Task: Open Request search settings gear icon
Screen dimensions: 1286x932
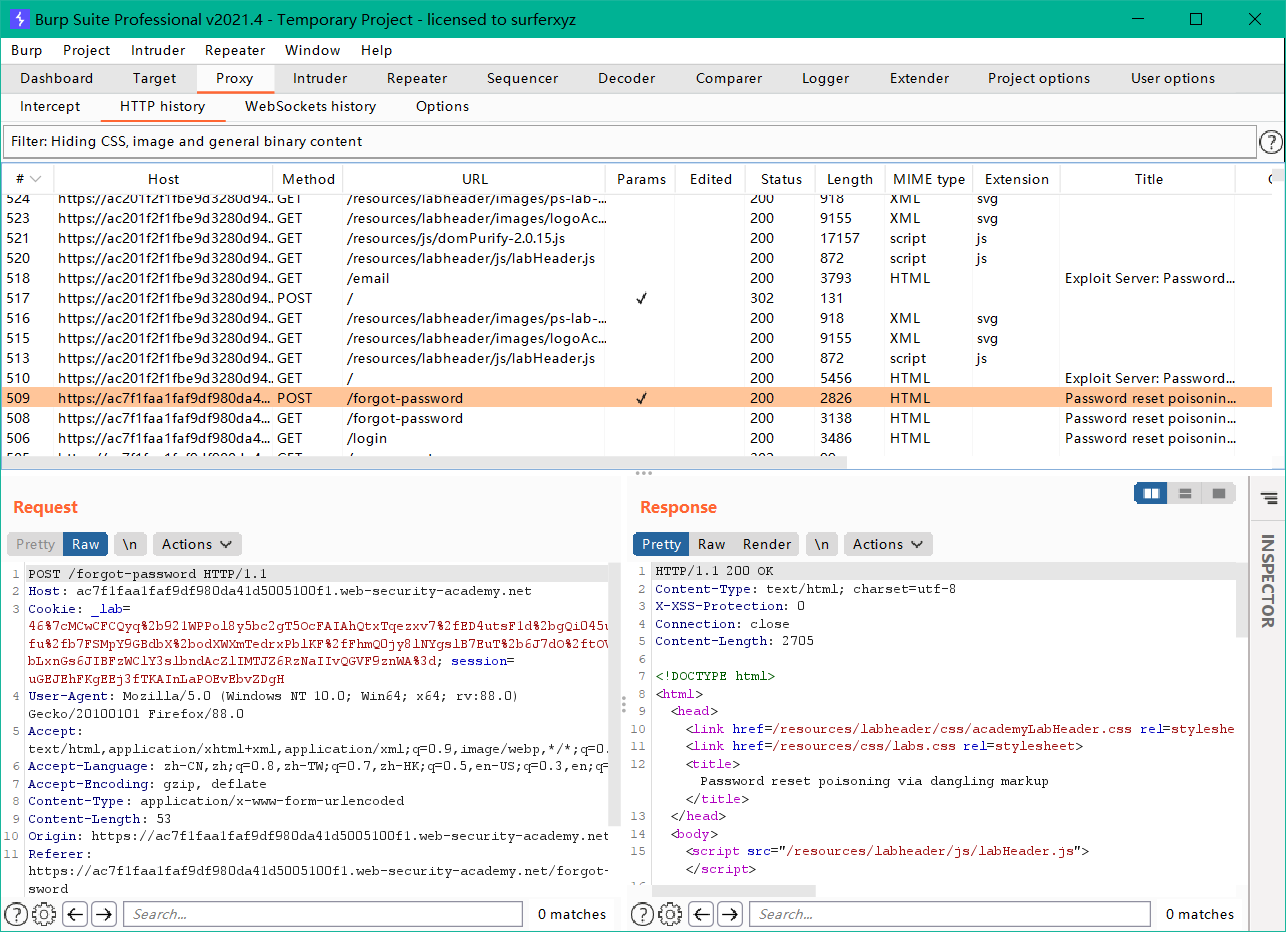Action: coord(44,914)
